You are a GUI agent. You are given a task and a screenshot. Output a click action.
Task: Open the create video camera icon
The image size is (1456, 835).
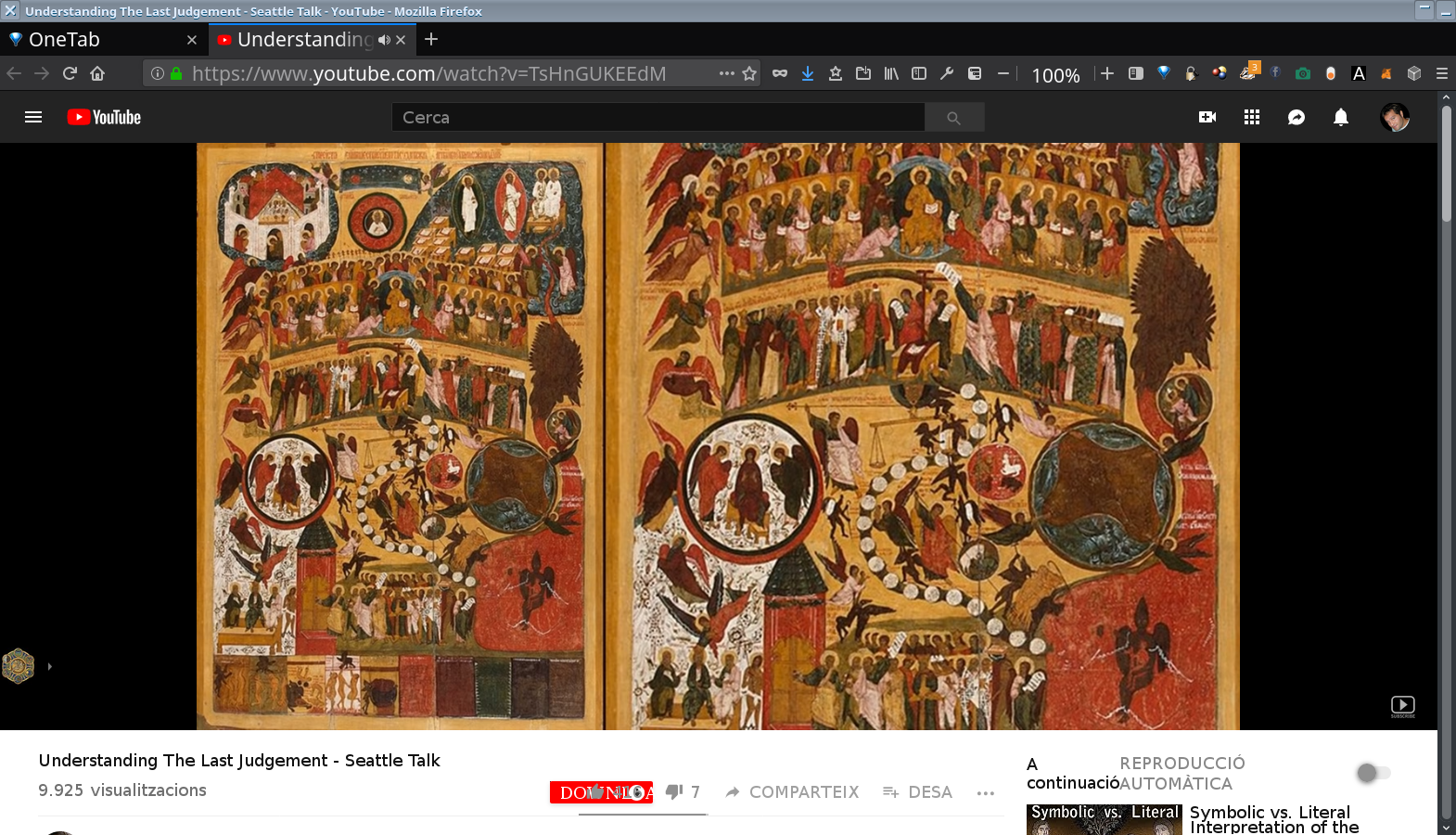click(1207, 117)
